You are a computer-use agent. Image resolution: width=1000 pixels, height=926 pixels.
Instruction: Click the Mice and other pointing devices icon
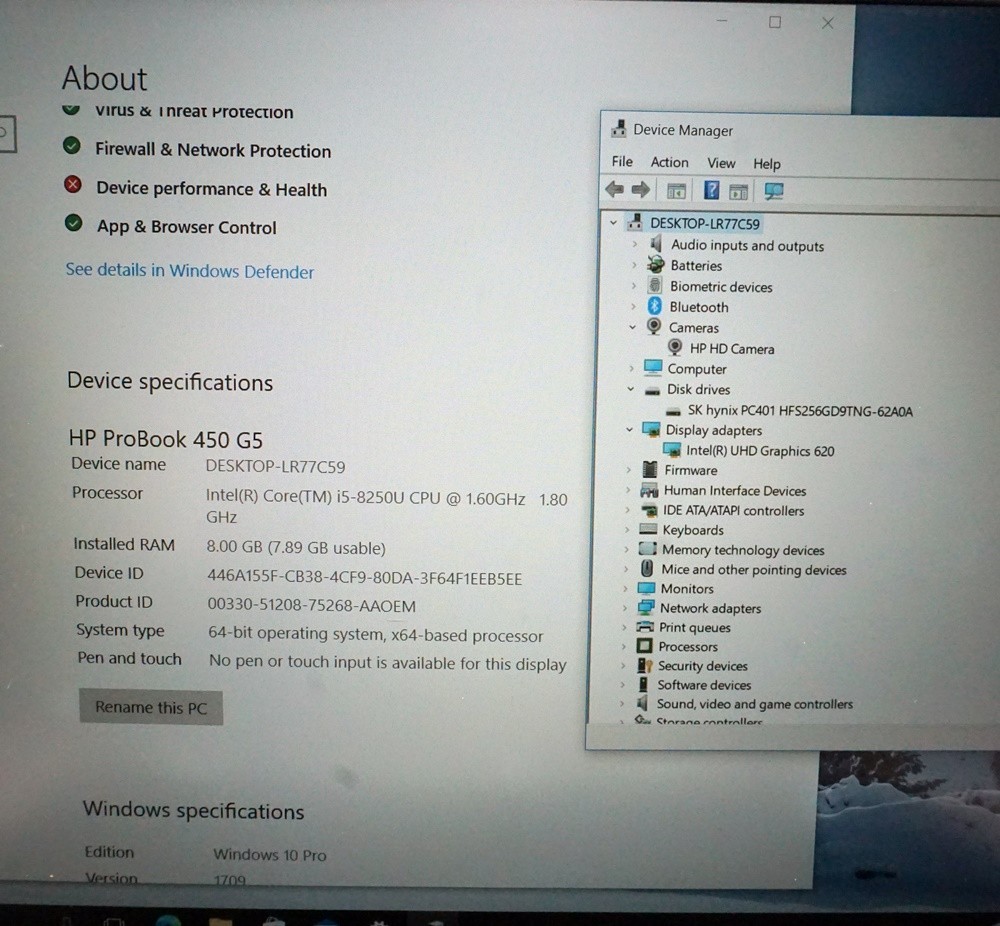pyautogui.click(x=647, y=568)
